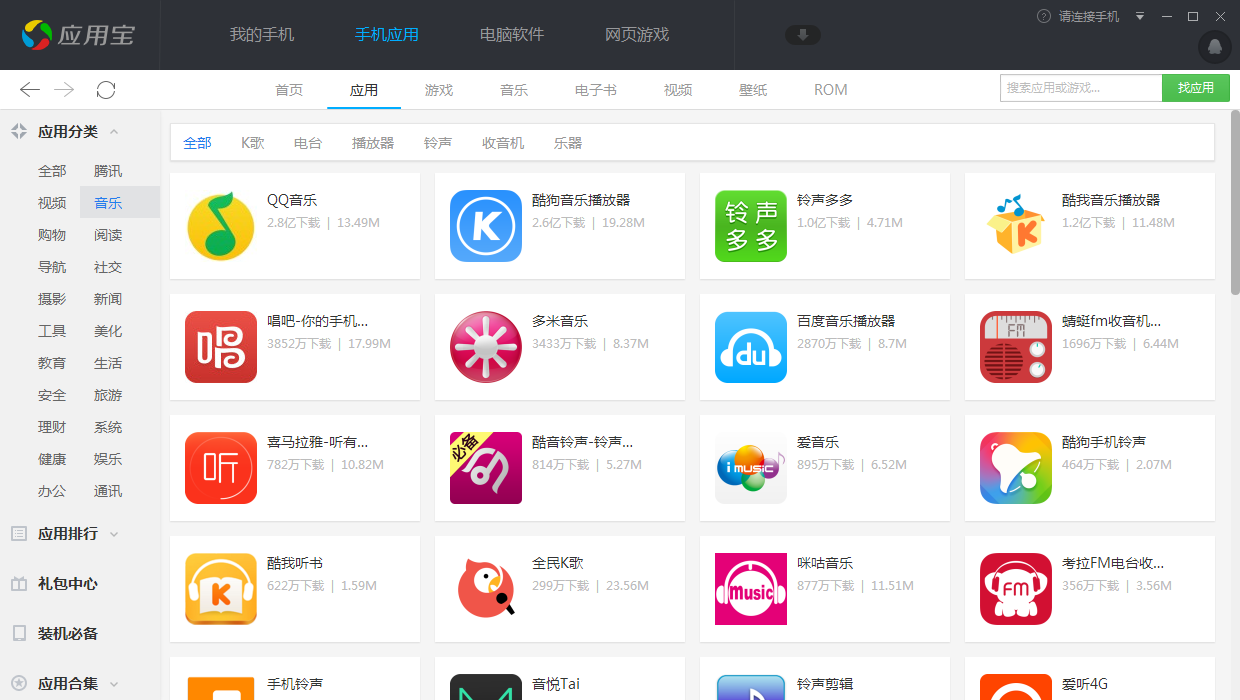The width and height of the screenshot is (1240, 700).
Task: Select 社交 in sidebar categories
Action: [108, 267]
